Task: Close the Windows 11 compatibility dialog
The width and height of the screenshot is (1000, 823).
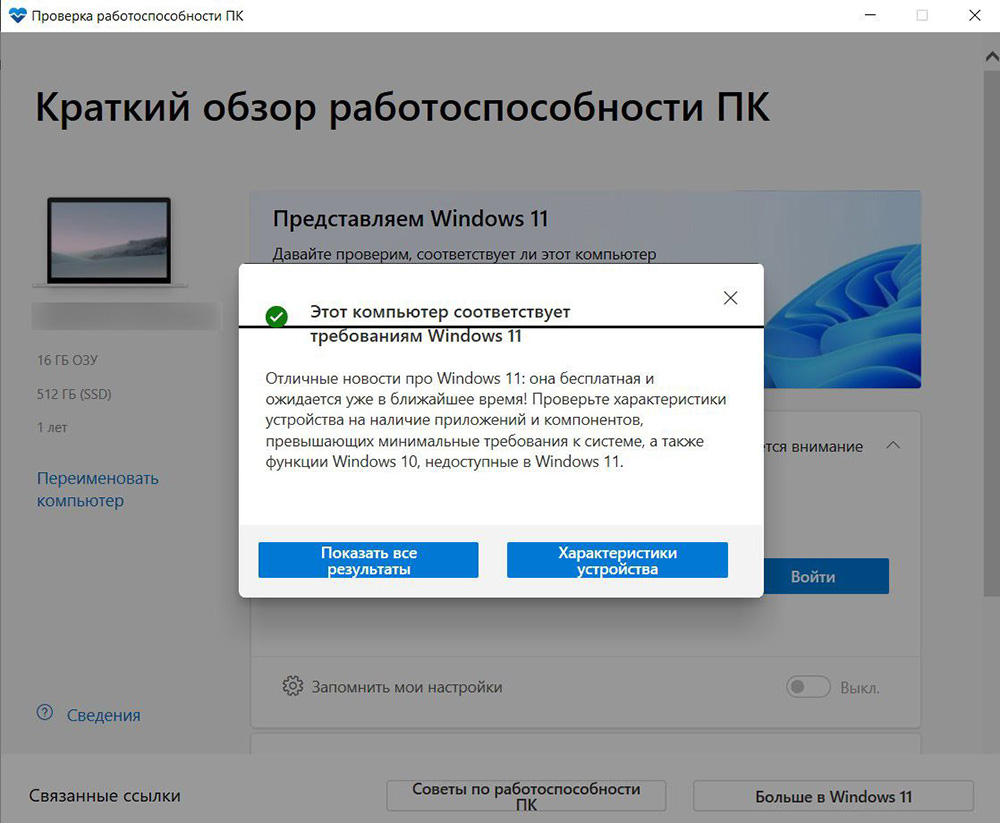Action: 730,298
